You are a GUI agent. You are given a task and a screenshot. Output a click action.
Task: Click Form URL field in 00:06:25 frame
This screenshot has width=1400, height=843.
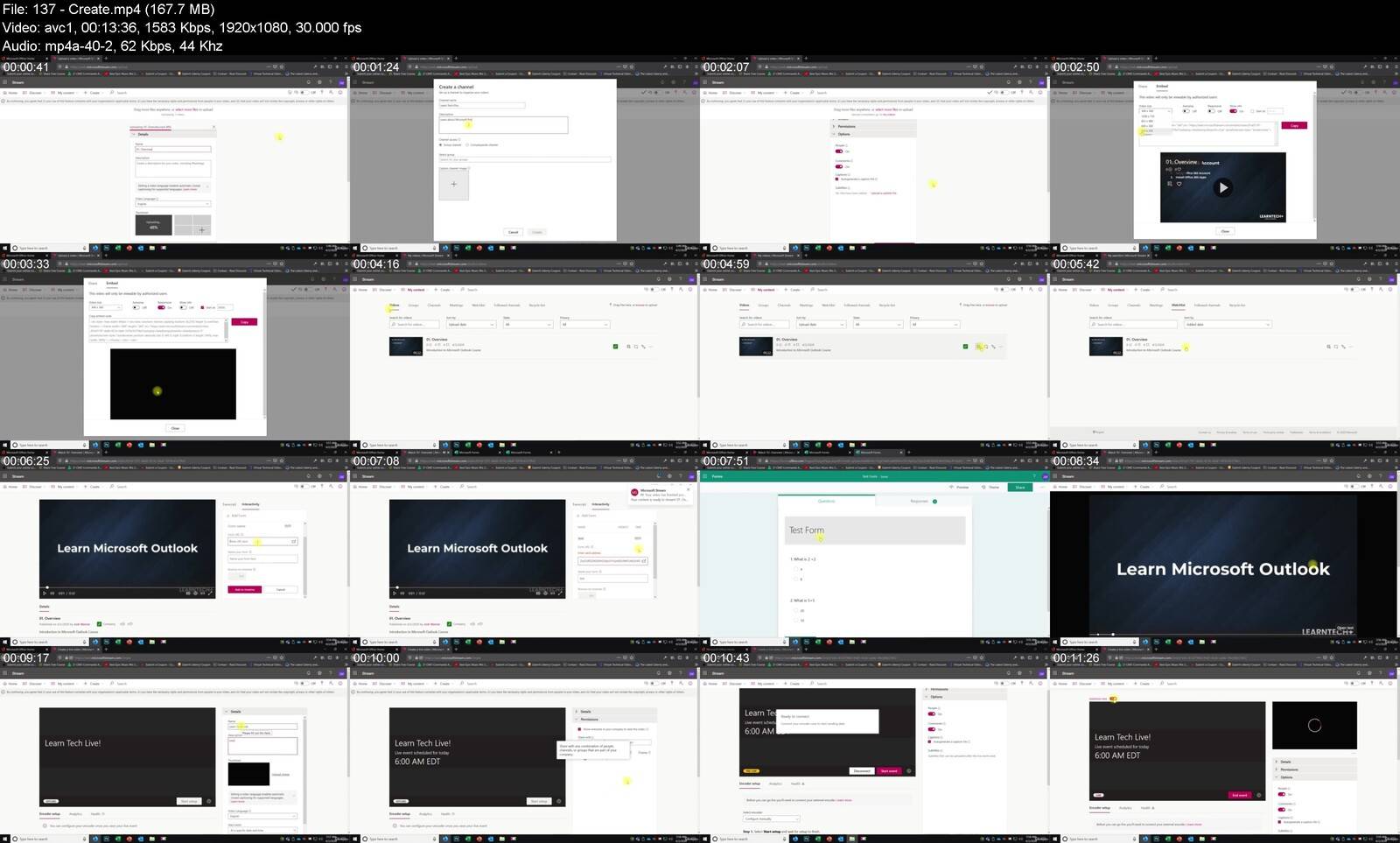click(262, 541)
